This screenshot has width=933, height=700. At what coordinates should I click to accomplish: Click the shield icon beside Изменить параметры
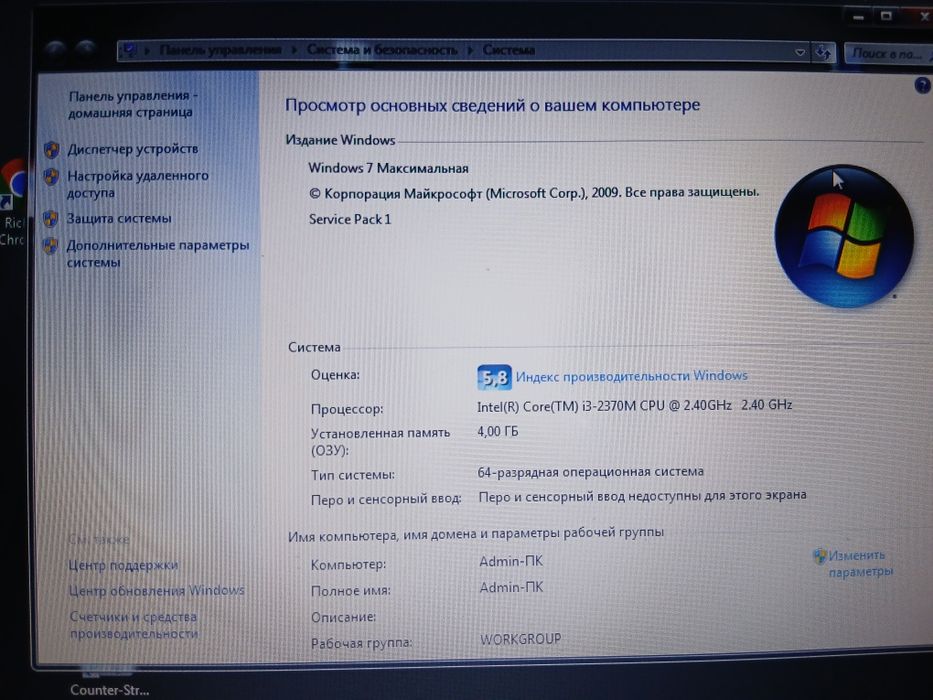coord(820,556)
